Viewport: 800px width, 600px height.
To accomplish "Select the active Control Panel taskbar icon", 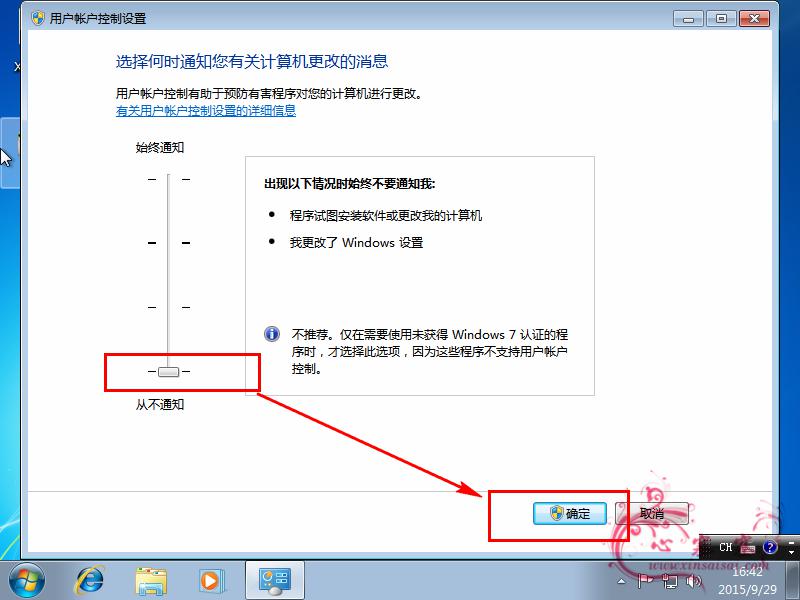I will point(273,580).
